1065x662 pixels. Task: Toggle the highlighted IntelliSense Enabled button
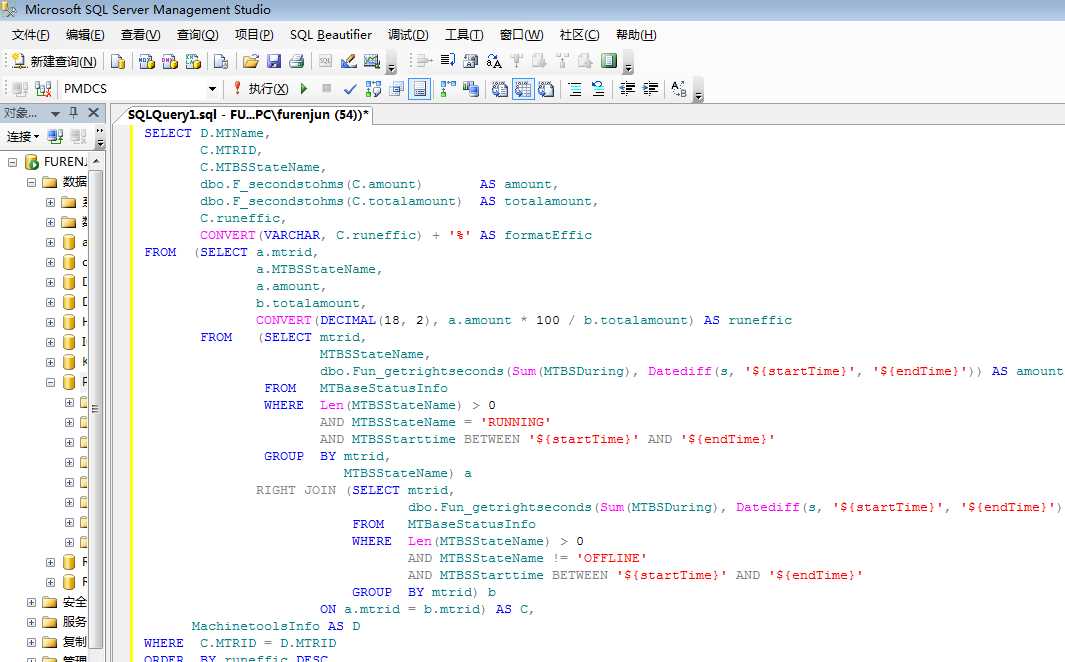click(x=420, y=88)
